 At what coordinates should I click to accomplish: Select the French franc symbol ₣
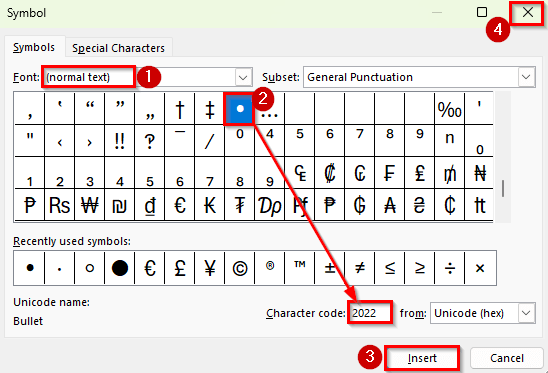(x=389, y=173)
